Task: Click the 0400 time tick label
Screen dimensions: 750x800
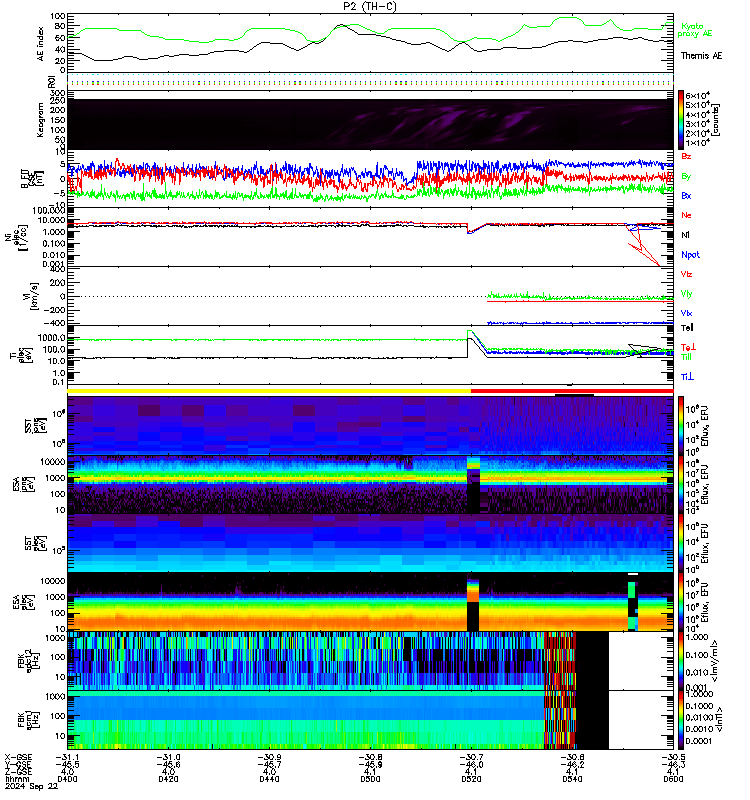Action: click(67, 779)
